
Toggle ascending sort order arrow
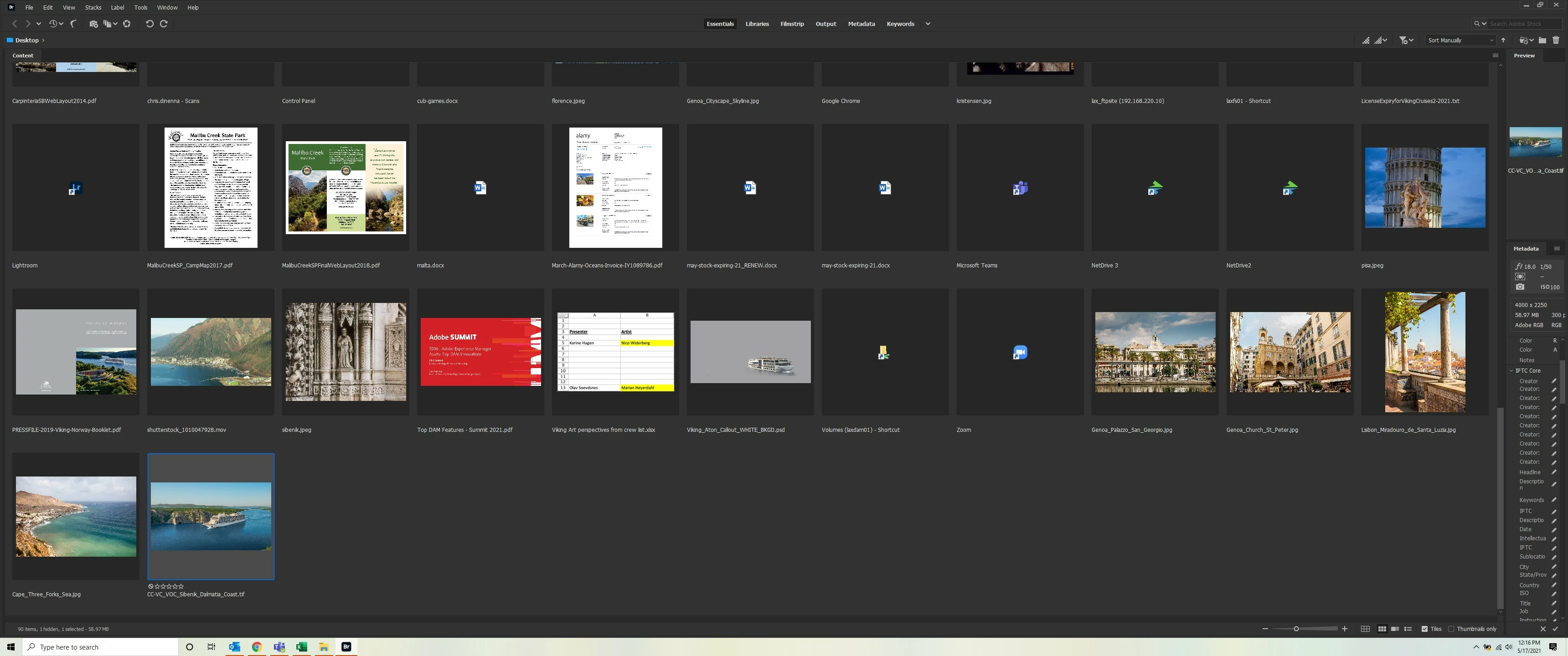click(1503, 40)
